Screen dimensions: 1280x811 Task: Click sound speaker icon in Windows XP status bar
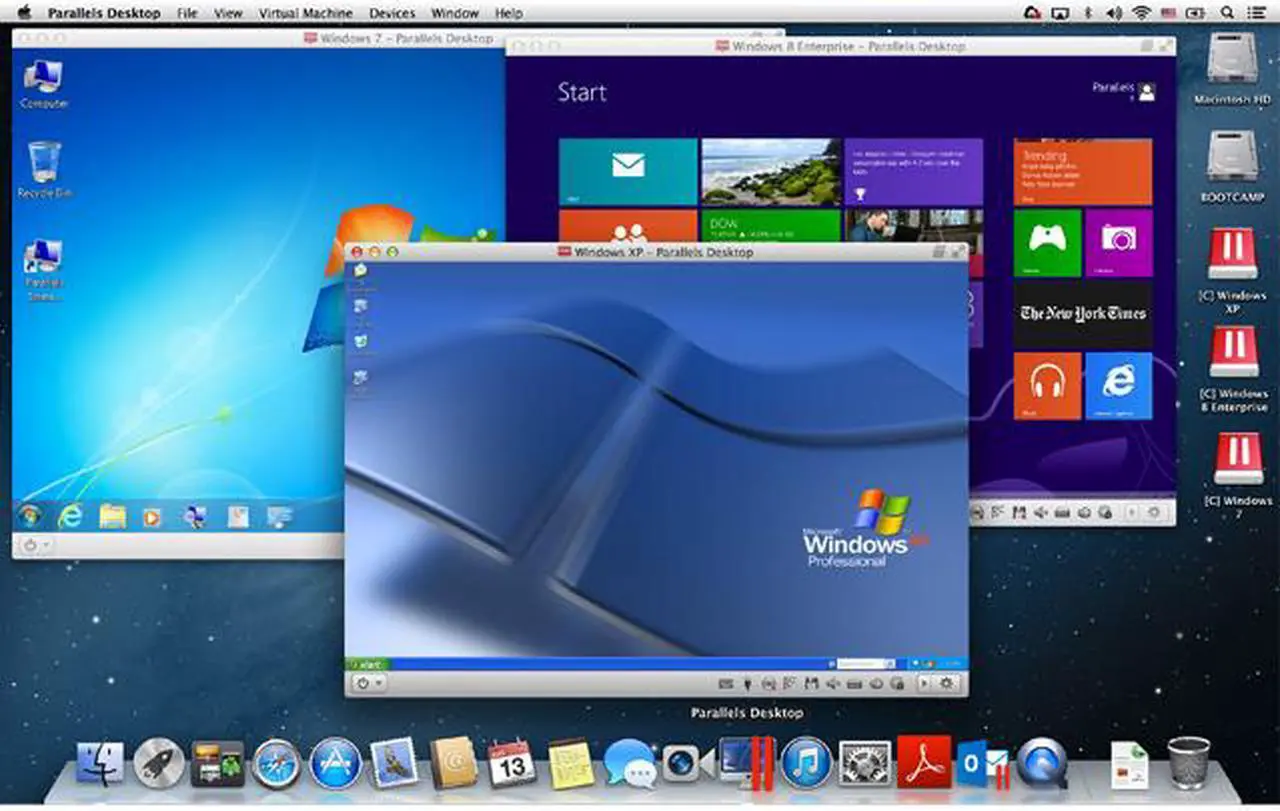coord(833,684)
